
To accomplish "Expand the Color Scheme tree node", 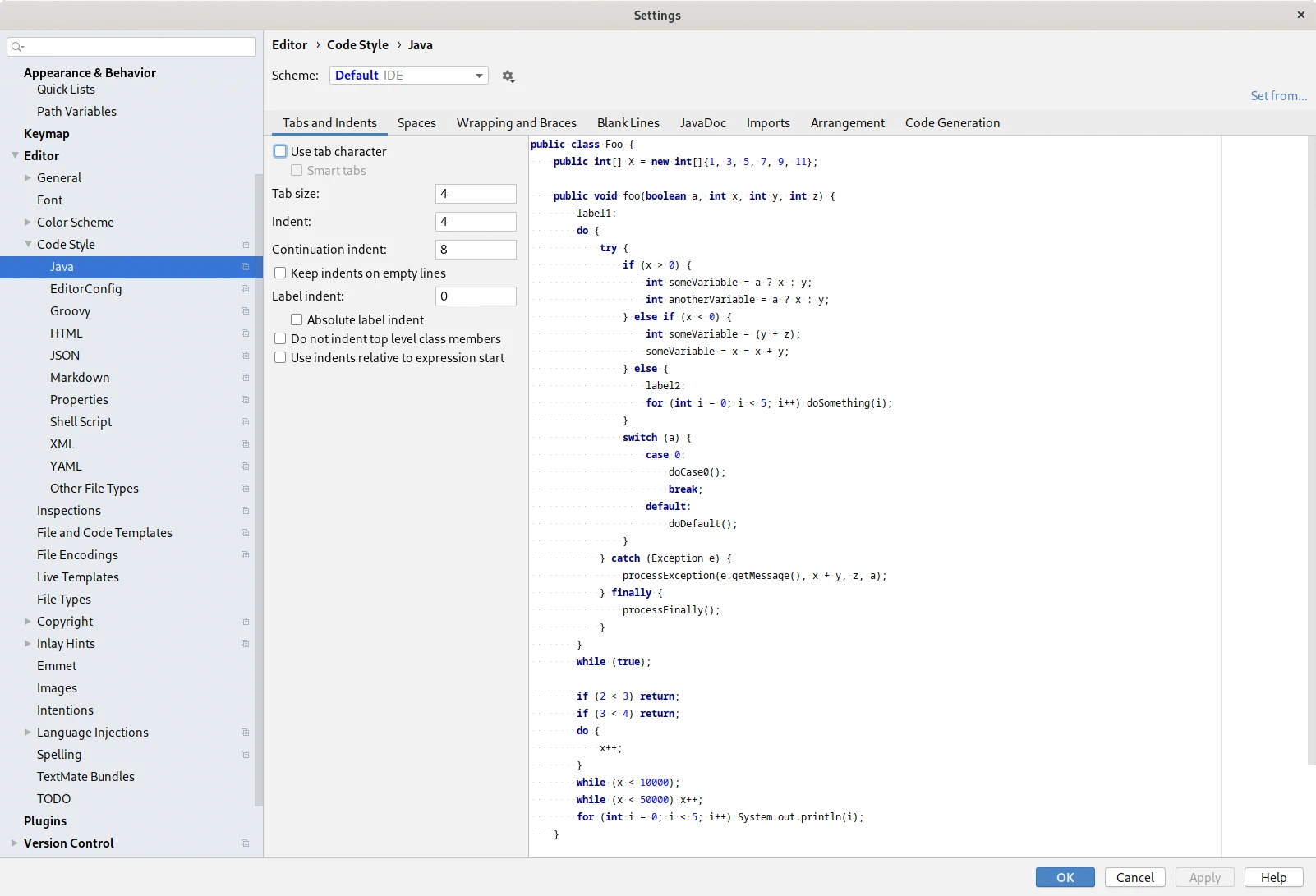I will 28,223.
